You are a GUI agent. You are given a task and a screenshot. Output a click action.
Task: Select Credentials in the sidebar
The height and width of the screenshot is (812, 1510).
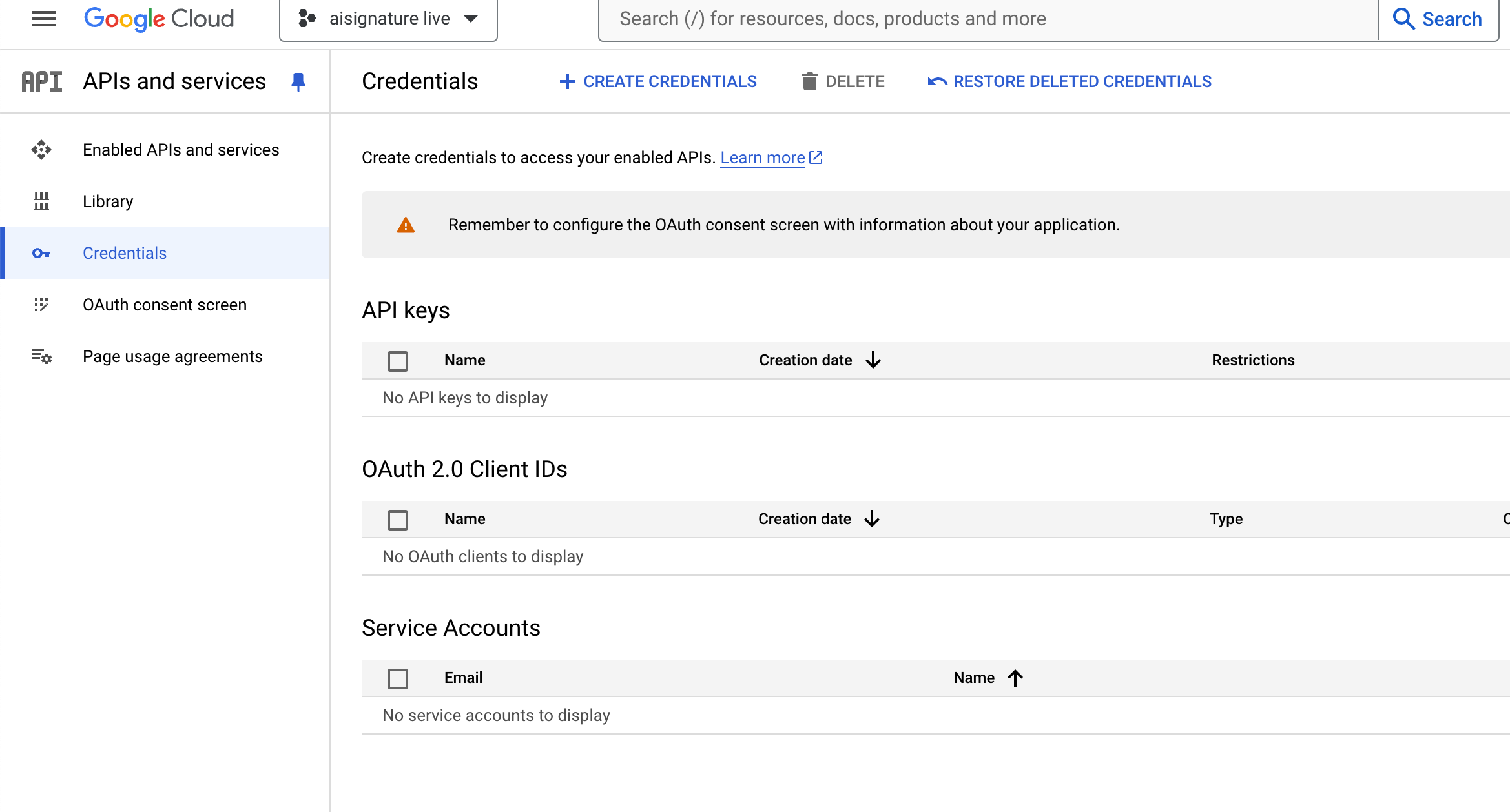[x=165, y=253]
